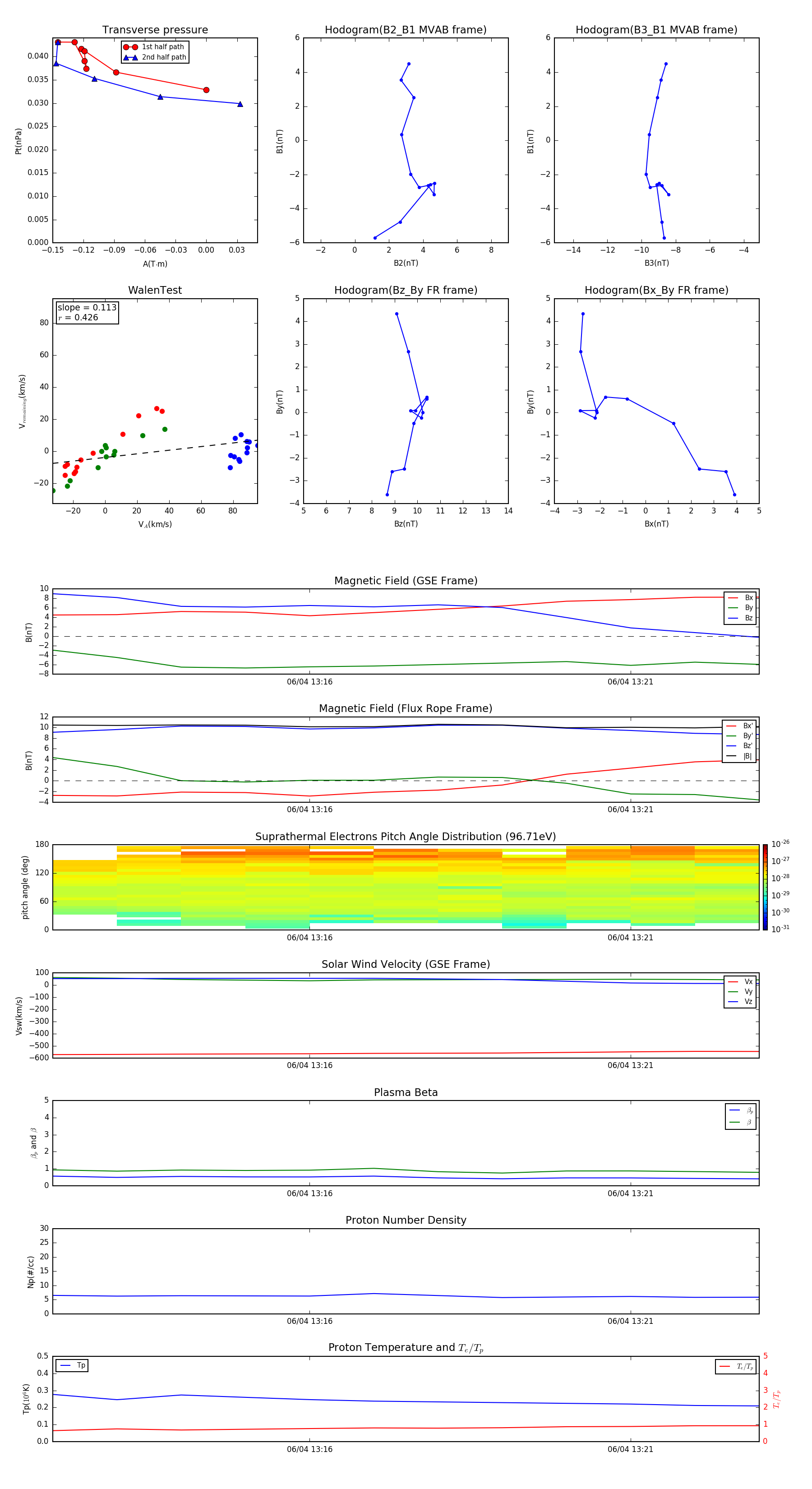Click the Suprathermal Electrons Pitch Angle Distribution title

(x=406, y=837)
